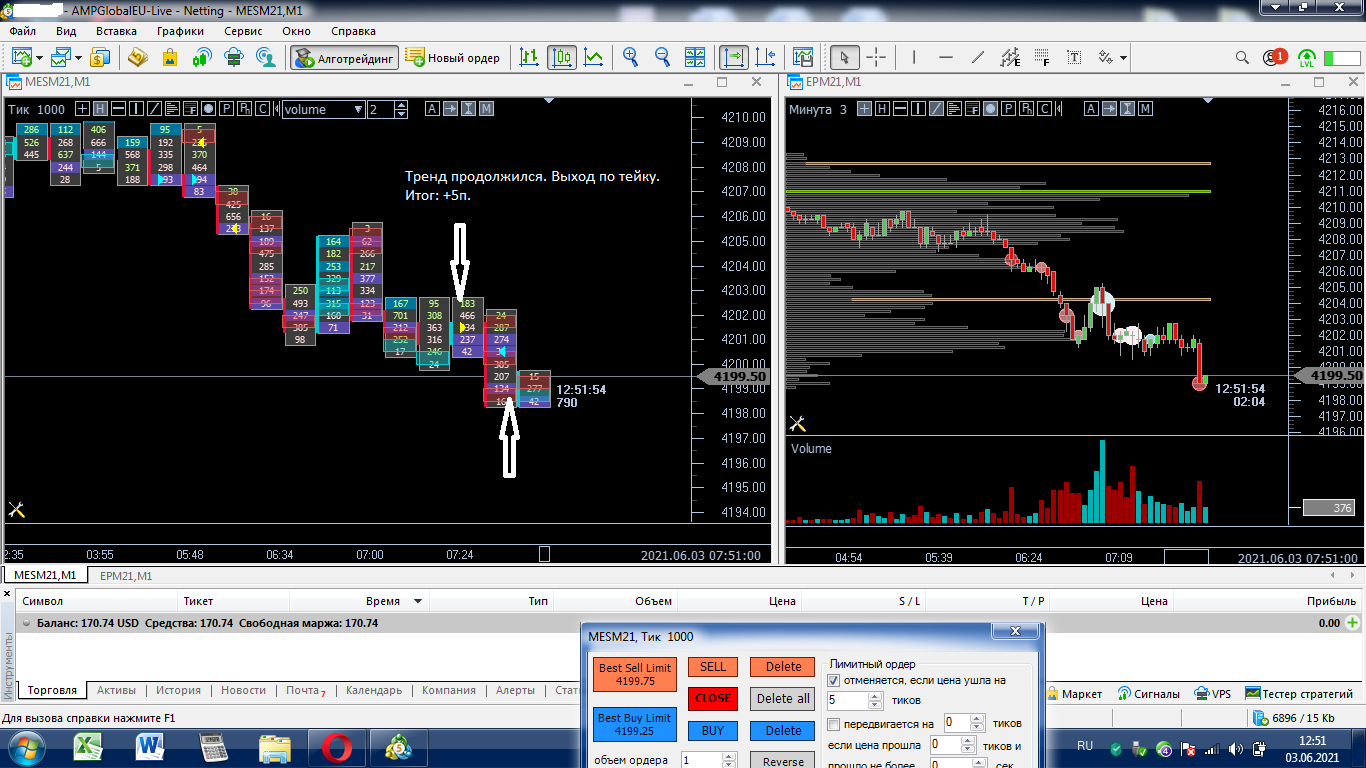The height and width of the screenshot is (768, 1366).
Task: Open the Вставка menu
Action: click(115, 31)
